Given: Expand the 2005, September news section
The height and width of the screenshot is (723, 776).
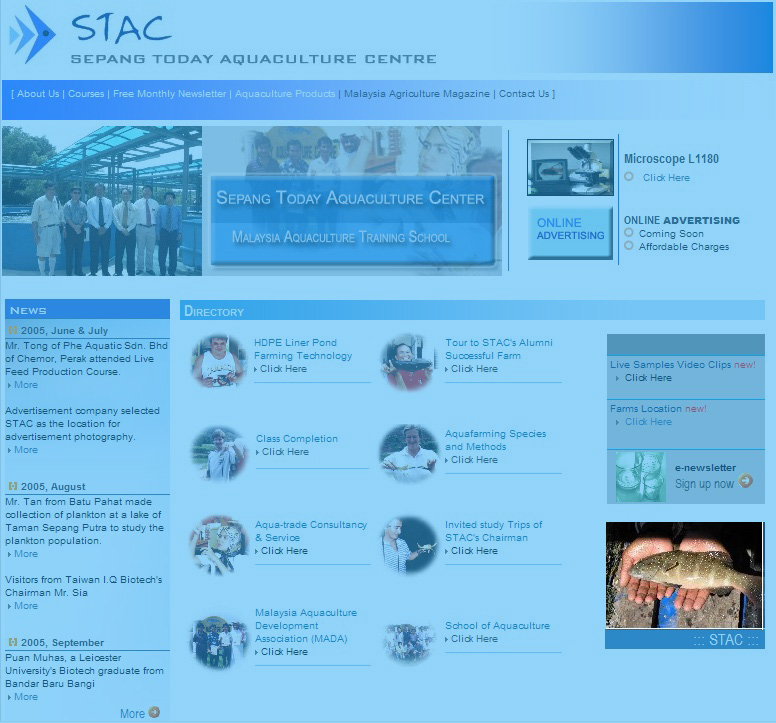Looking at the screenshot, I should (x=13, y=642).
